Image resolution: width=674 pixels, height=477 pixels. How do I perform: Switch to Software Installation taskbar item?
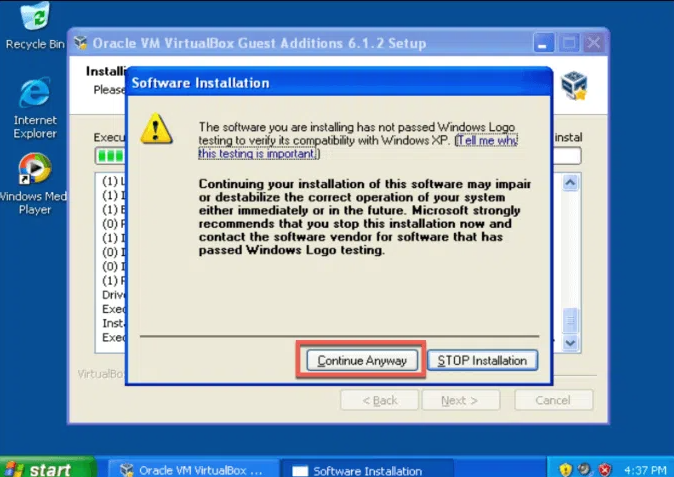point(368,470)
